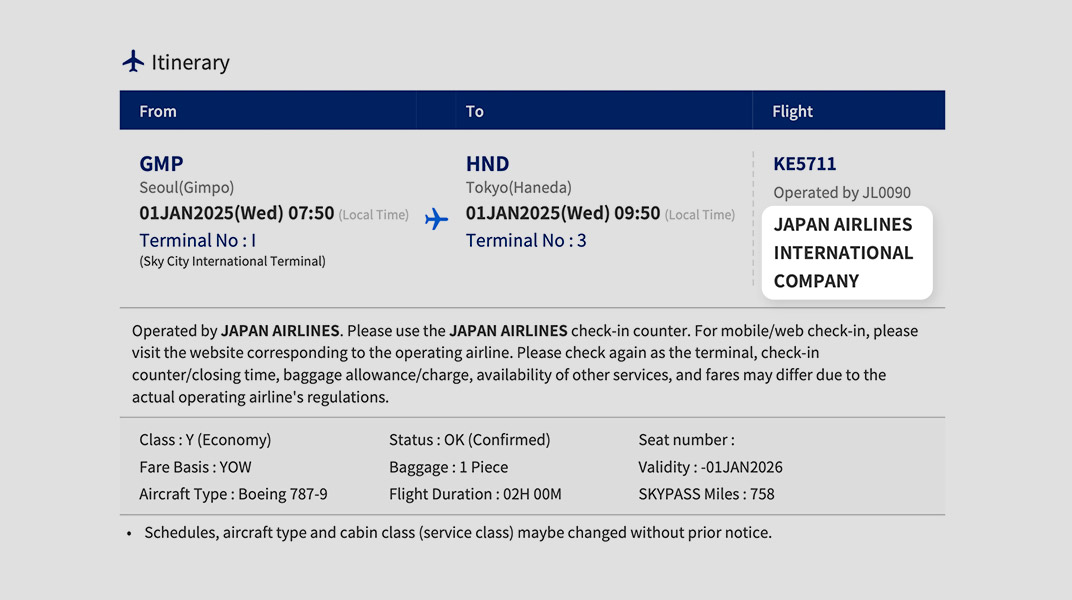Click the arrival Terminal No : 3 link
Viewport: 1072px width, 600px height.
[525, 240]
